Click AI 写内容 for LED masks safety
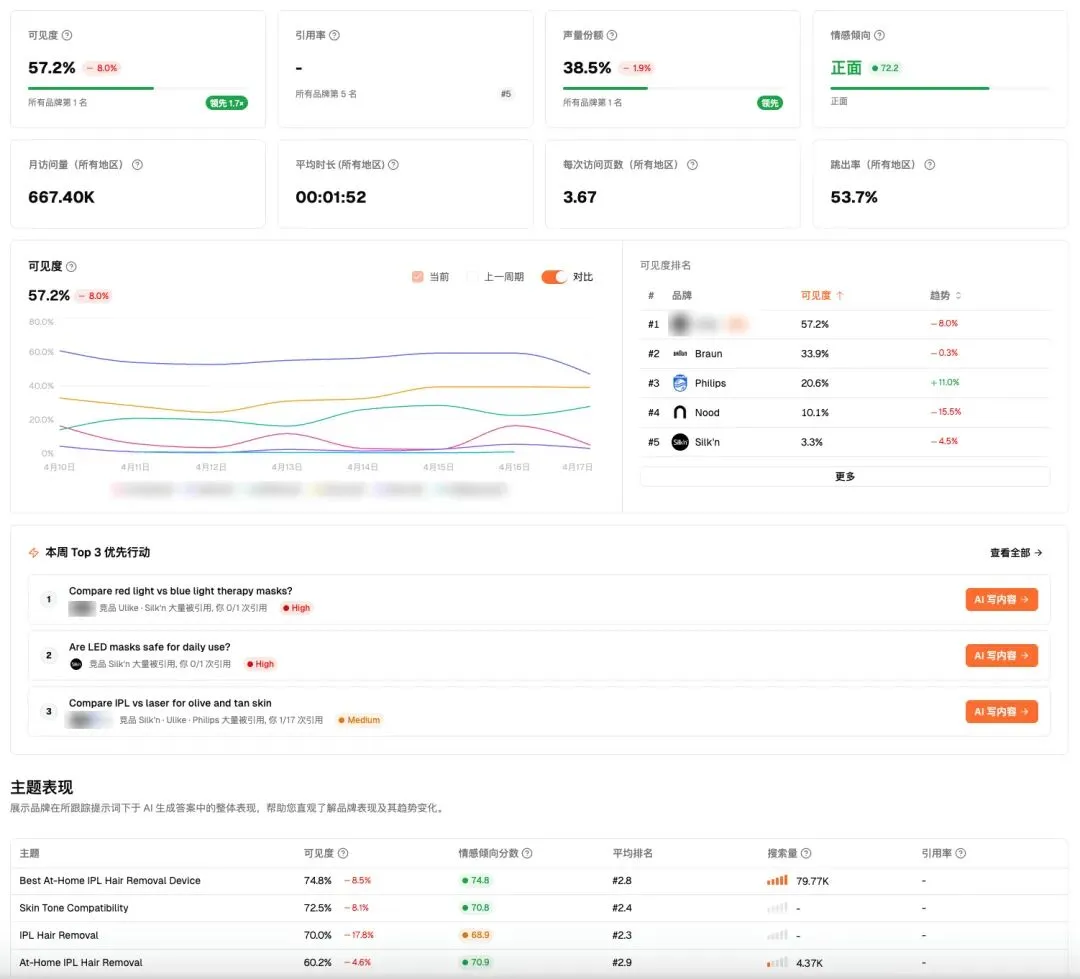 1001,655
